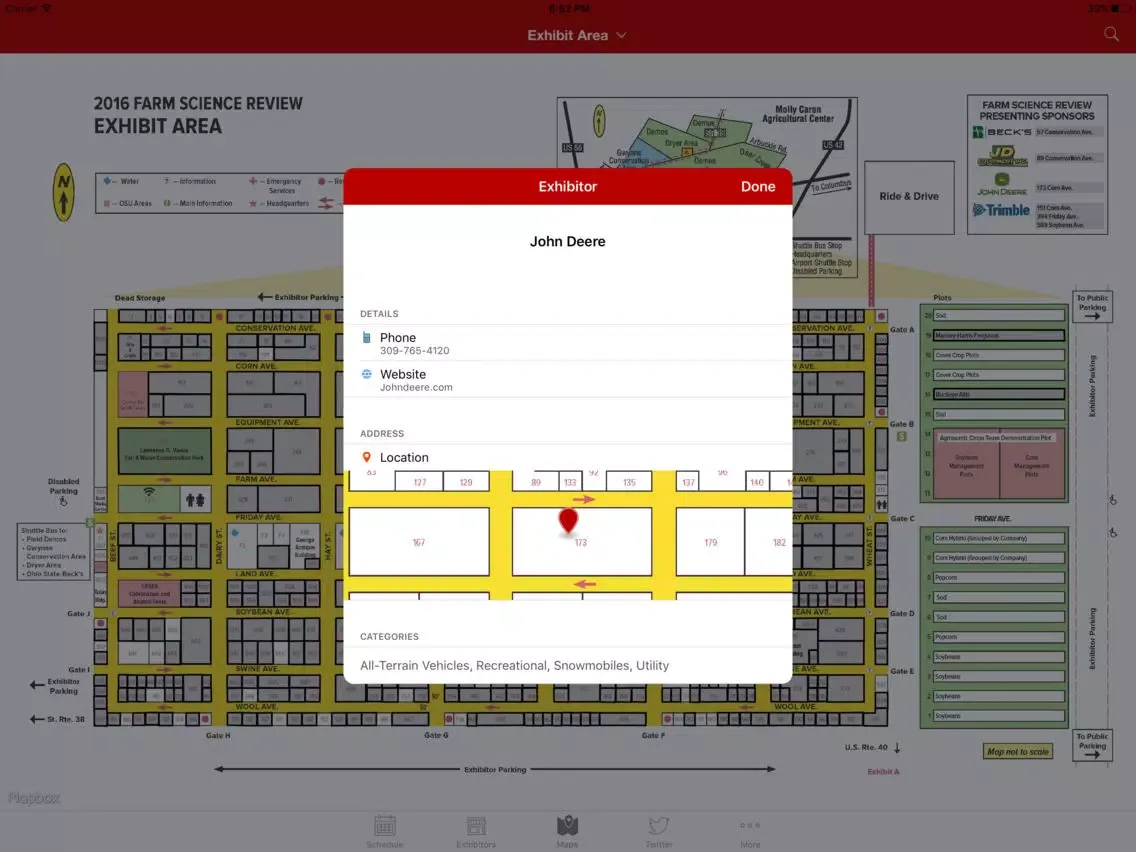
Task: Tap Done to close the Exhibitor popup
Action: pos(758,186)
